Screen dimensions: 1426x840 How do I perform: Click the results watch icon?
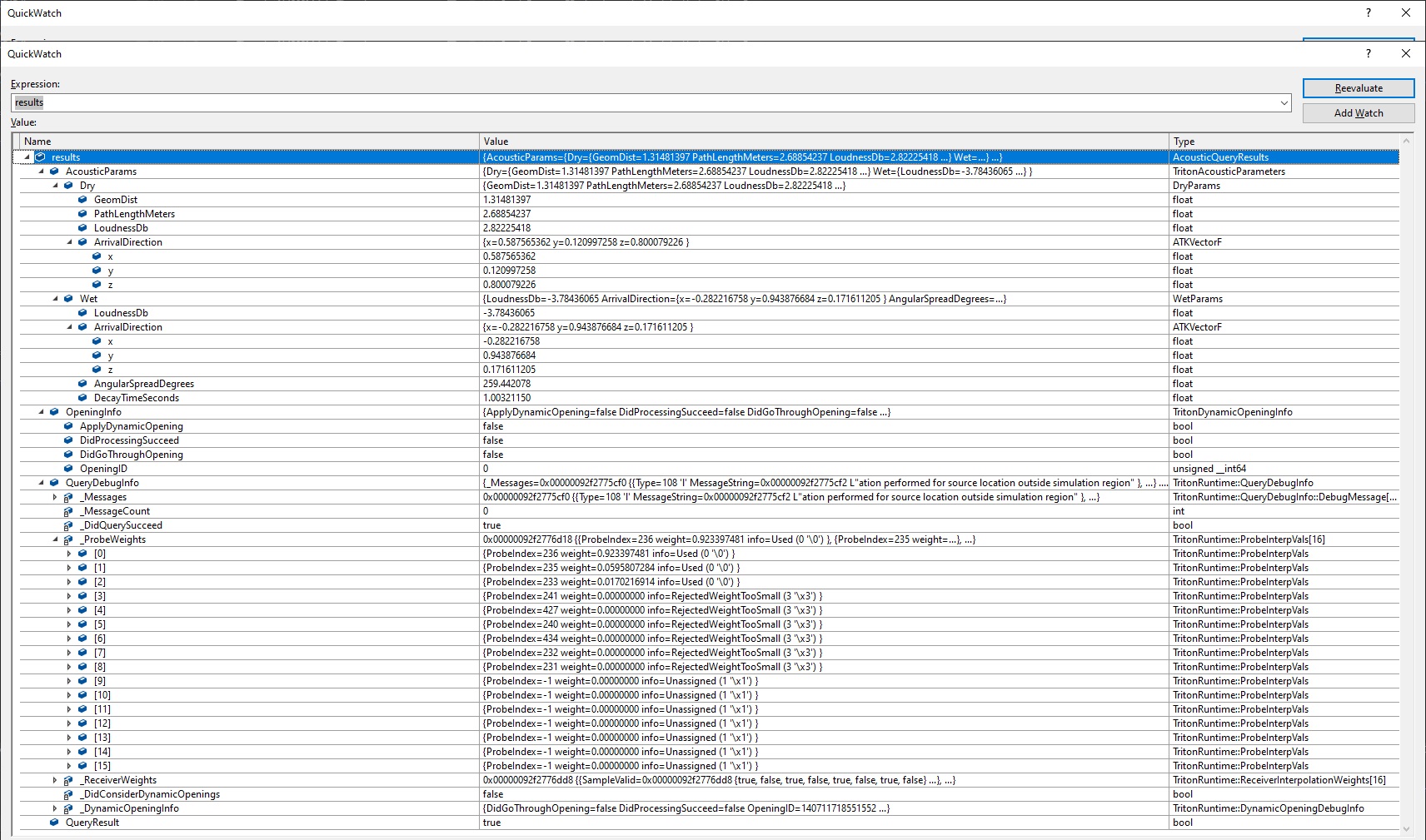tap(41, 157)
